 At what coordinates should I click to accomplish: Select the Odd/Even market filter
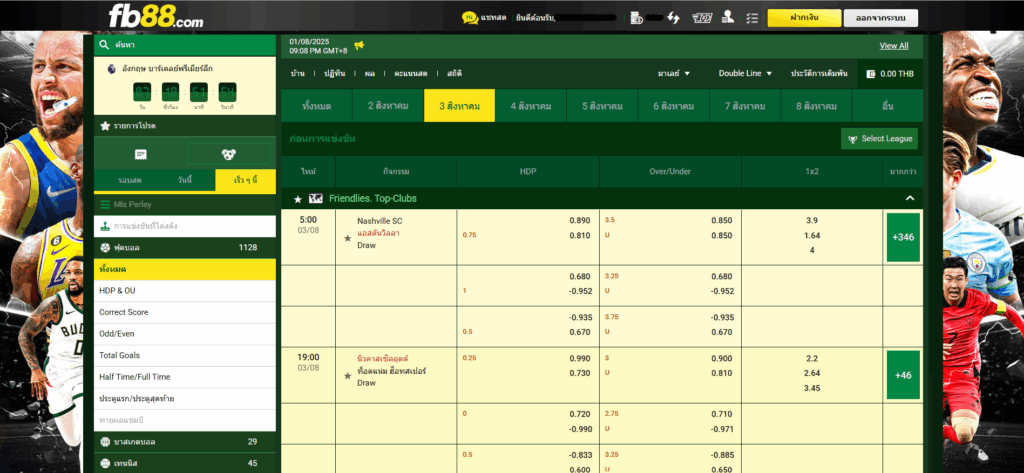pos(185,334)
